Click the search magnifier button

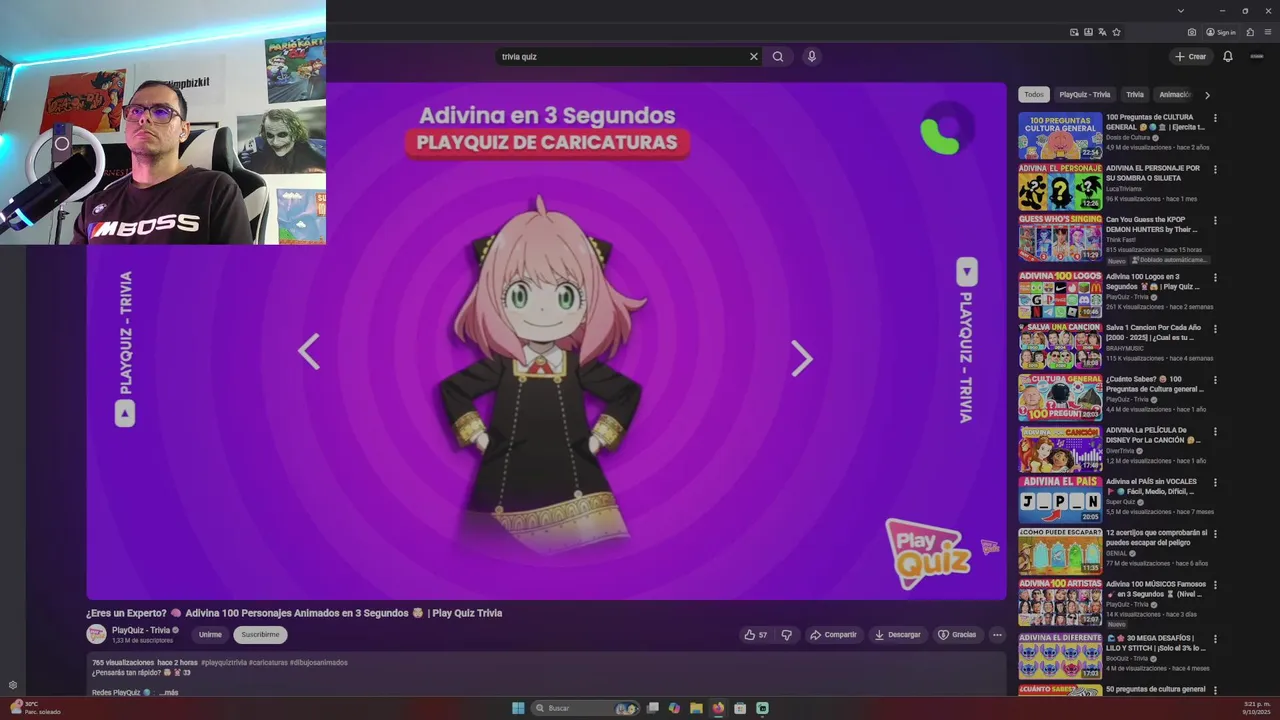tap(778, 57)
